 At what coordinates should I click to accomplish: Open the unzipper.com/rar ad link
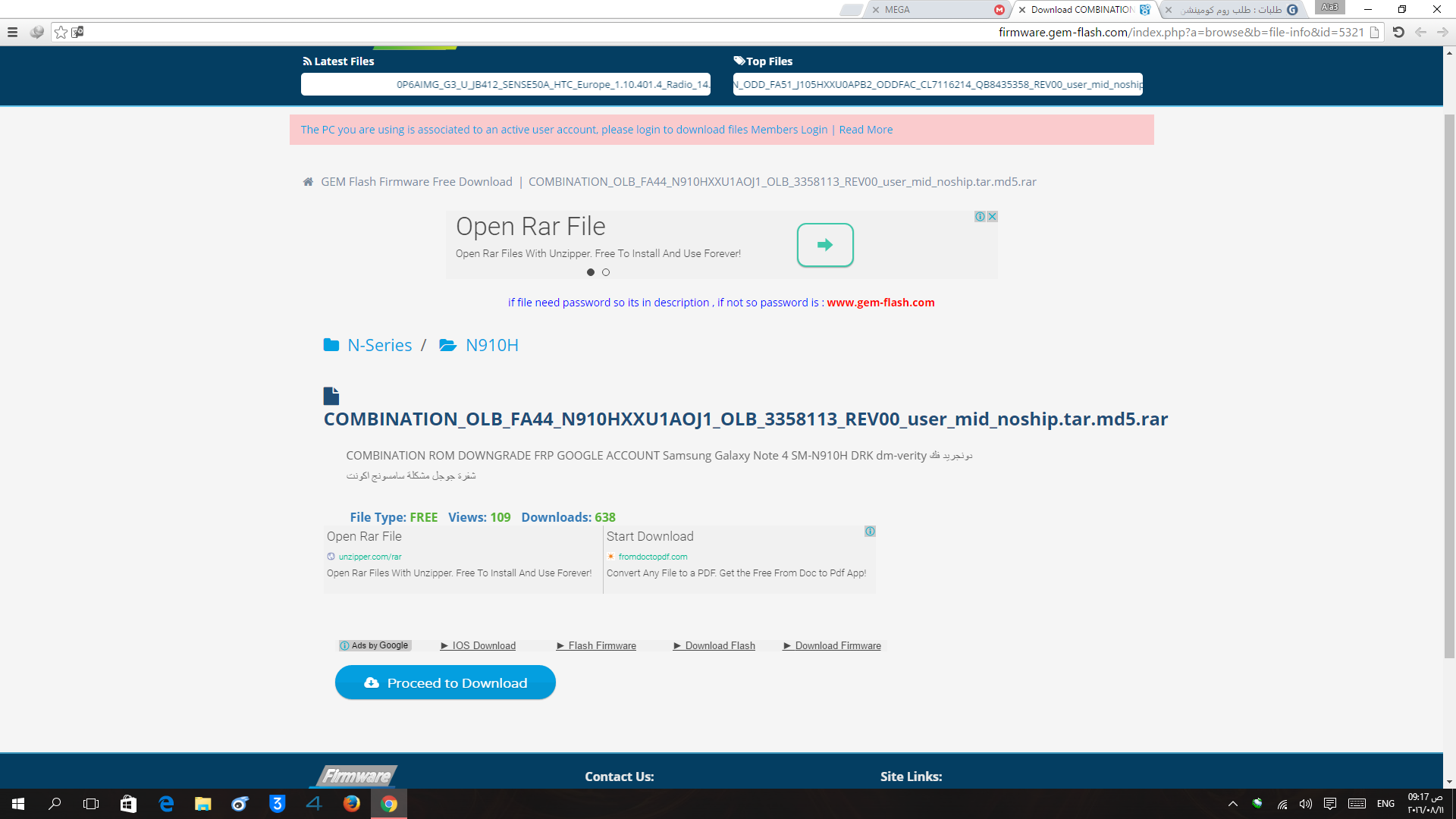tap(370, 557)
